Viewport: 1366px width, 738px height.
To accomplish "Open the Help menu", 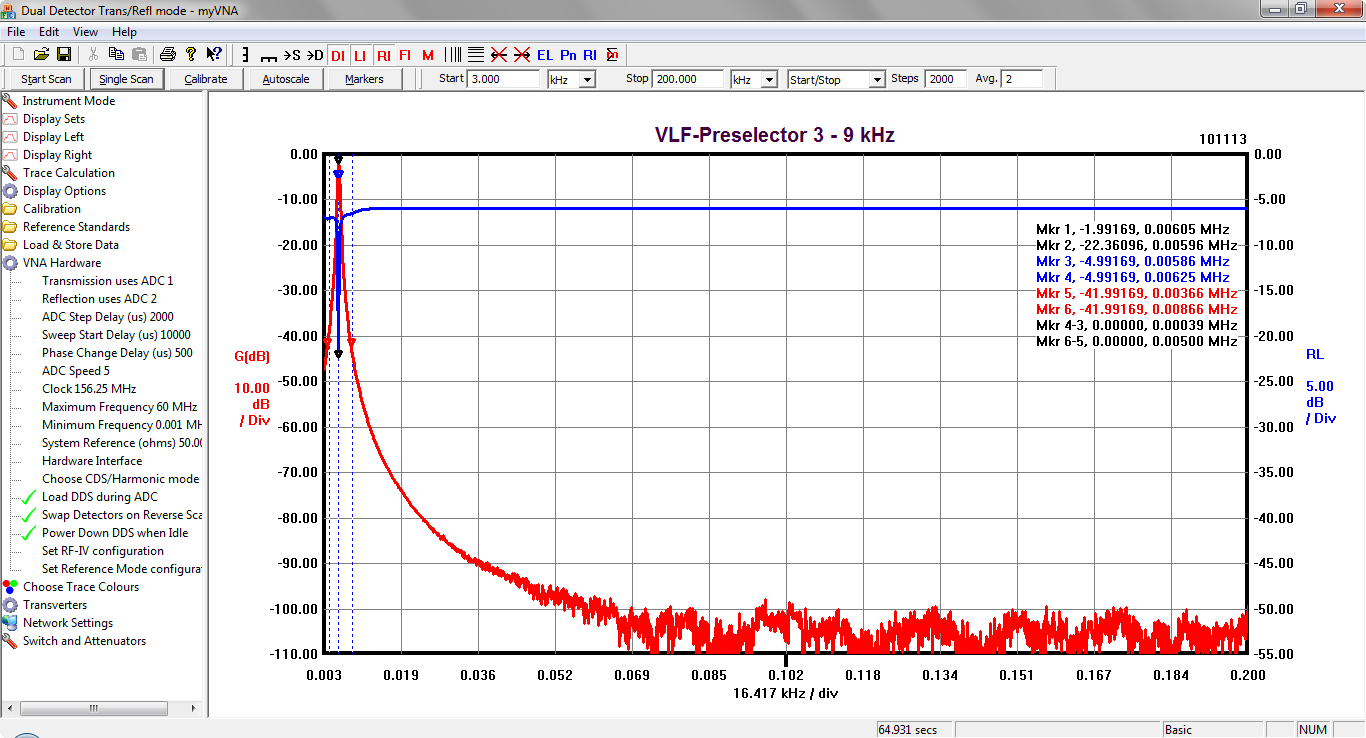I will 124,32.
